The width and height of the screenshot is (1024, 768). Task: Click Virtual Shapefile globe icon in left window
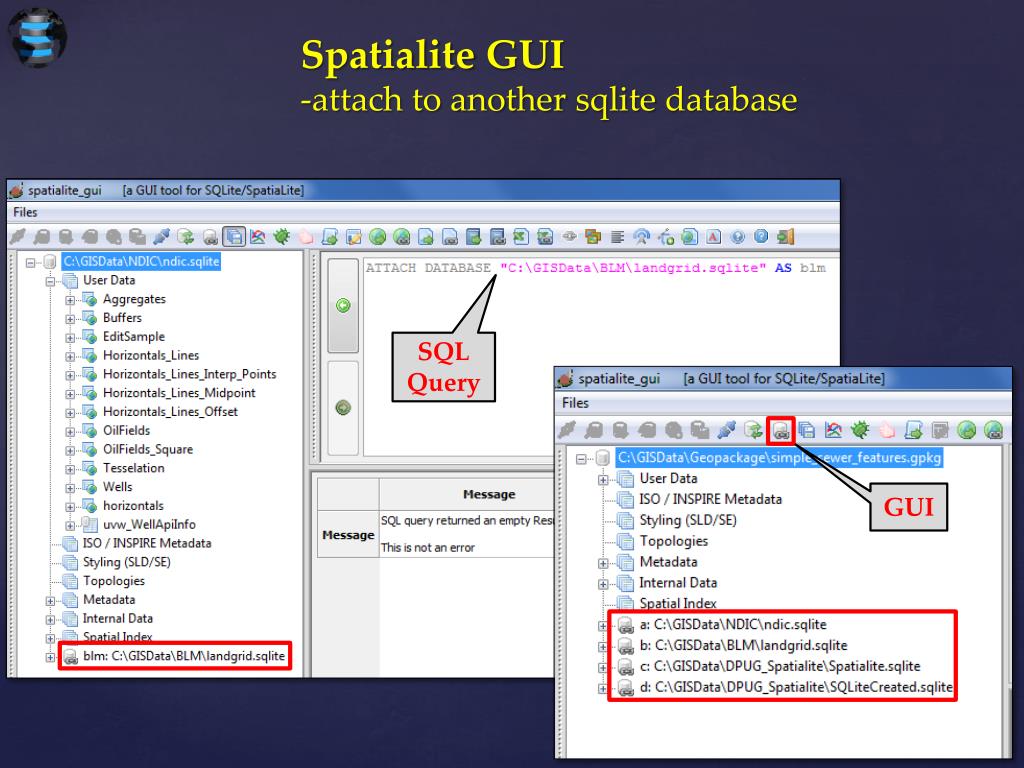coord(402,236)
